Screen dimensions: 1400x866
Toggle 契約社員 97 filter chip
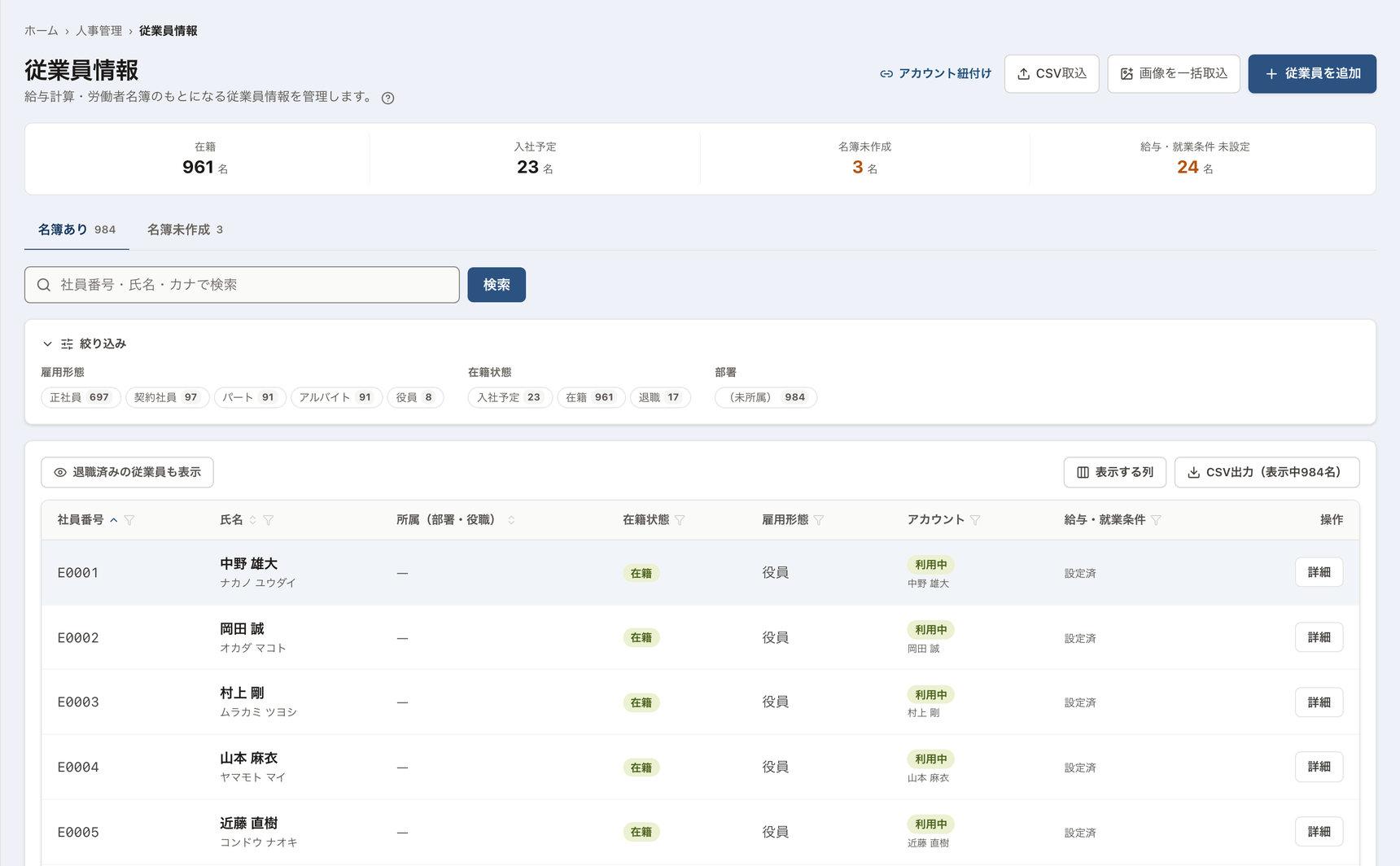coord(167,397)
